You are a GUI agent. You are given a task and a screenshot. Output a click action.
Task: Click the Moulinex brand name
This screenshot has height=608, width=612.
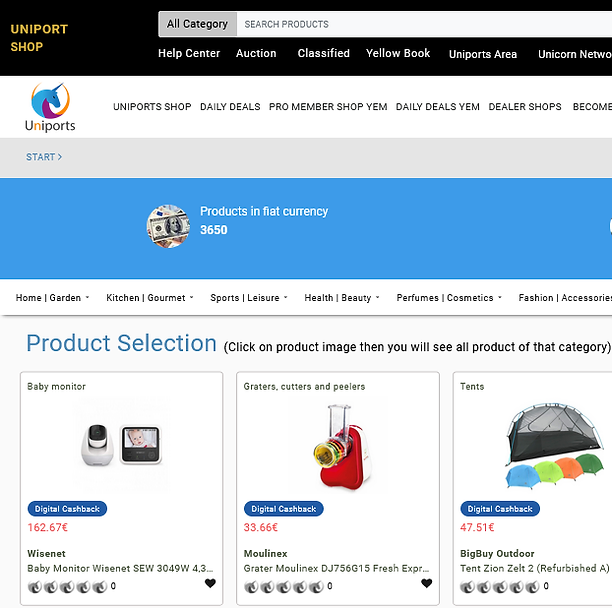pos(265,553)
